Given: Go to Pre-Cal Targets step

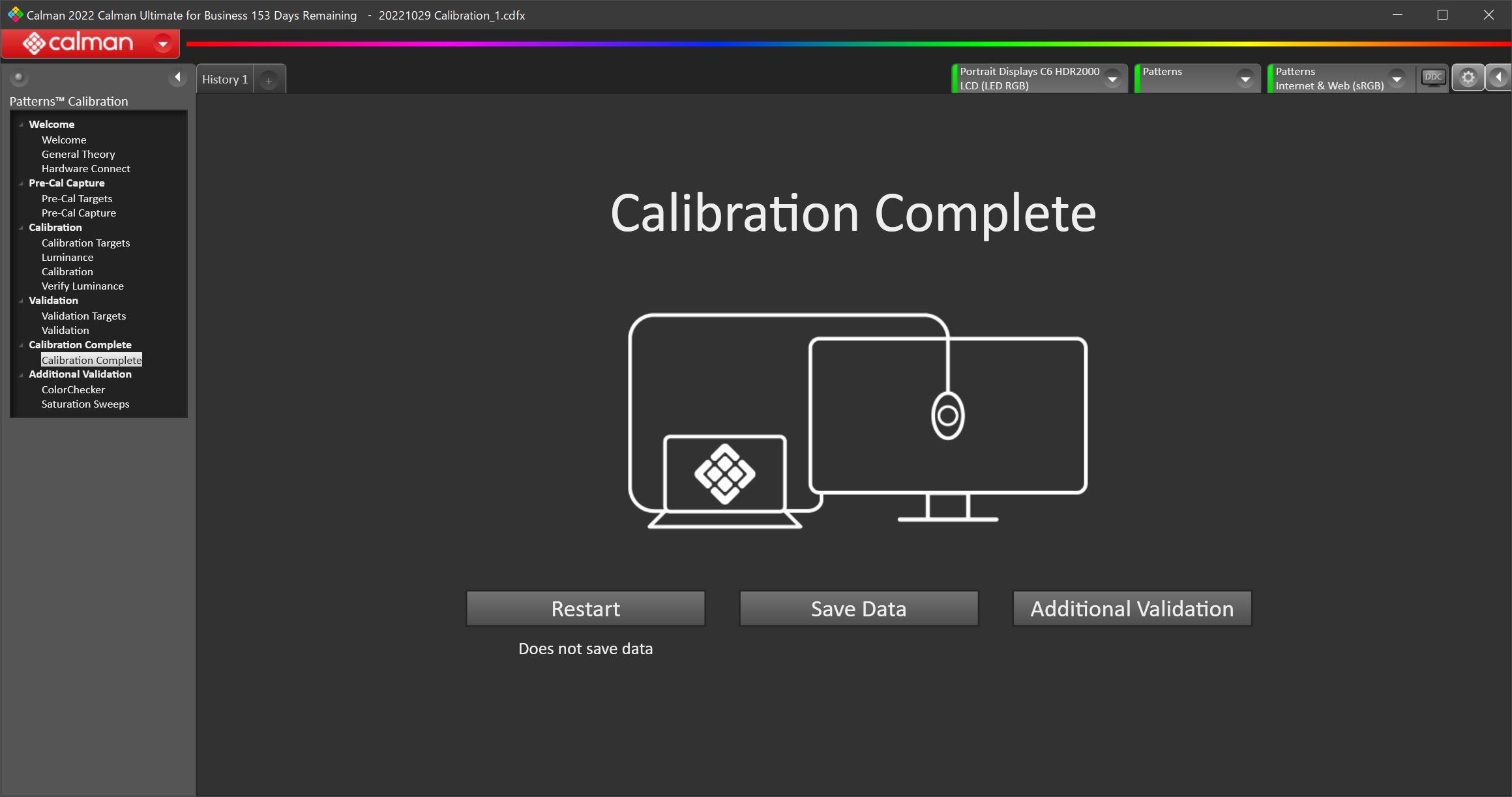Looking at the screenshot, I should 77,198.
